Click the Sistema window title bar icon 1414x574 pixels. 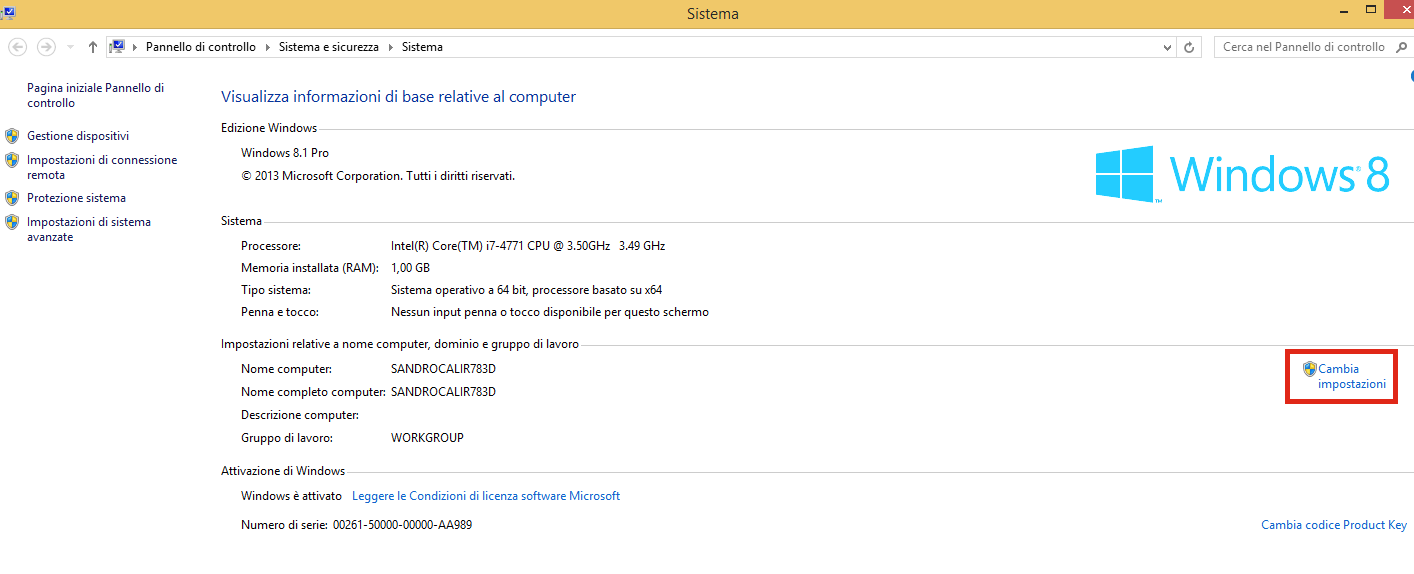click(x=7, y=12)
